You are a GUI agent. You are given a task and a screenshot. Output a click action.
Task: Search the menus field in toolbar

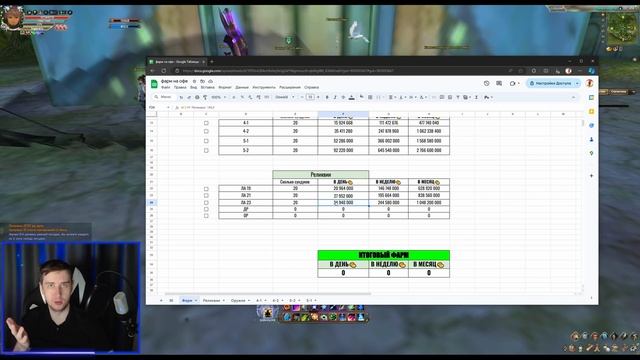point(164,97)
